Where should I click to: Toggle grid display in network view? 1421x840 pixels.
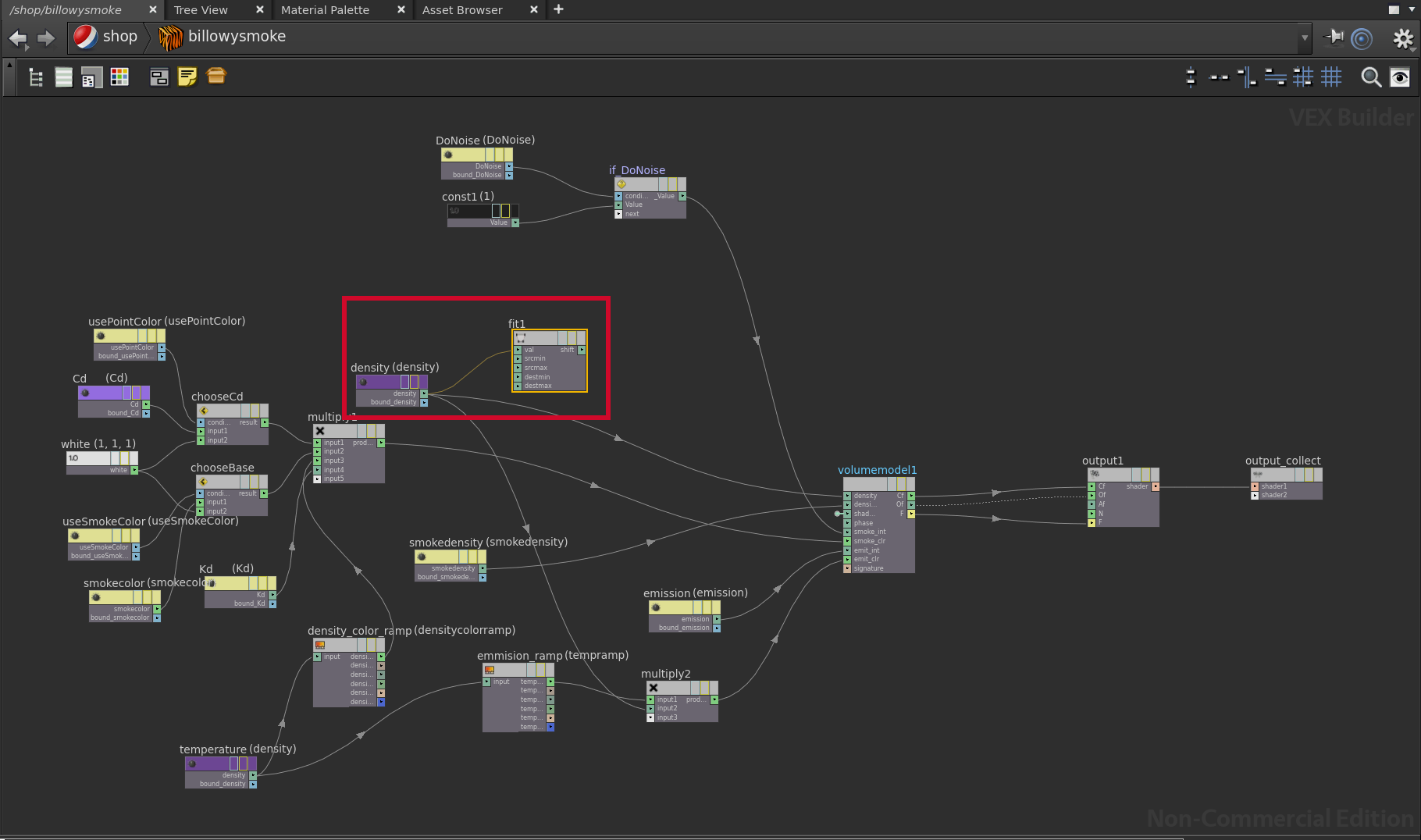click(x=1331, y=77)
